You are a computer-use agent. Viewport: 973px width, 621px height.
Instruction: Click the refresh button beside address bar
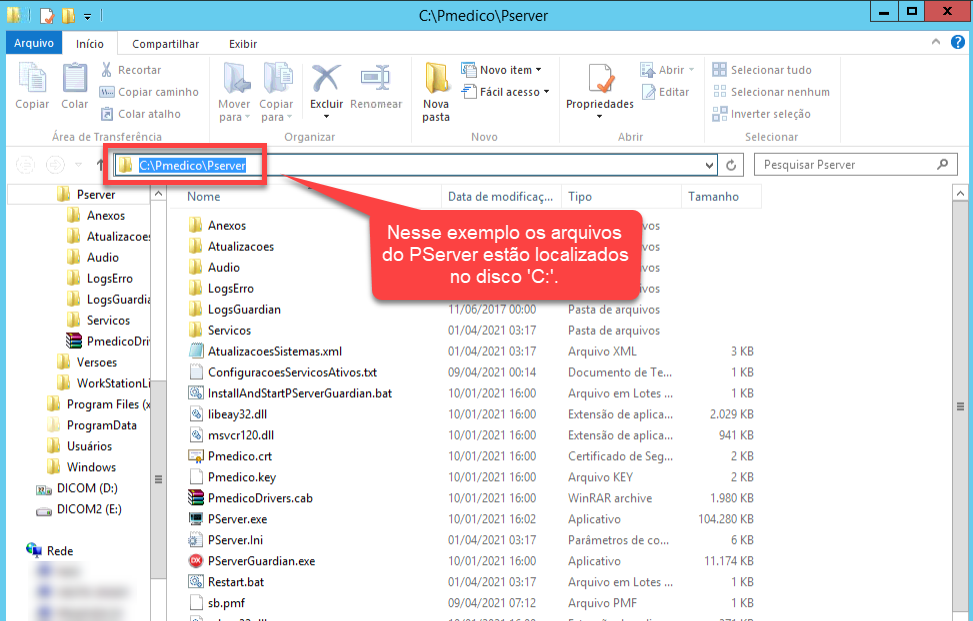pos(732,165)
